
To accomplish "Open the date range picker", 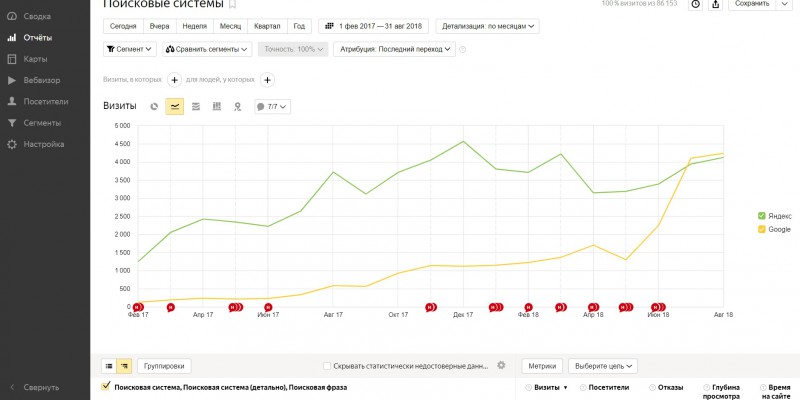I will 374,26.
